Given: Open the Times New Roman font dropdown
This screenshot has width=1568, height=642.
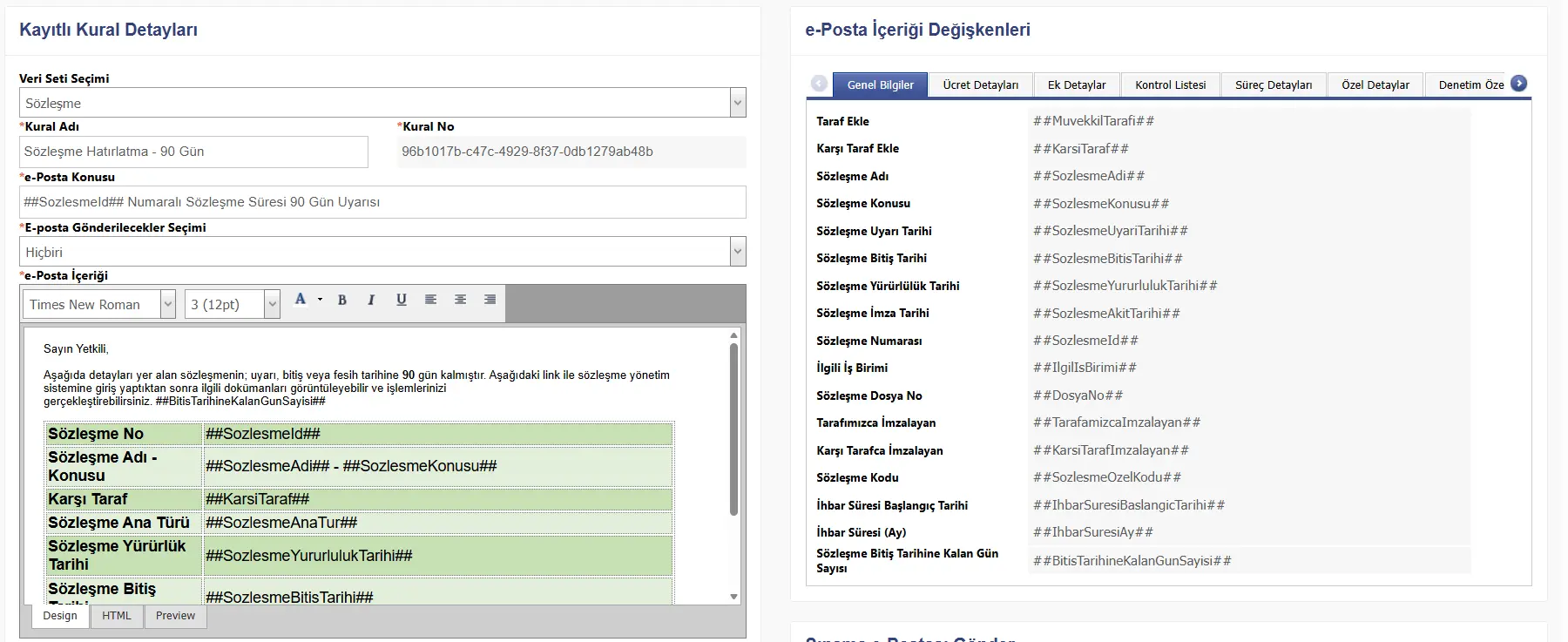Looking at the screenshot, I should pyautogui.click(x=168, y=304).
